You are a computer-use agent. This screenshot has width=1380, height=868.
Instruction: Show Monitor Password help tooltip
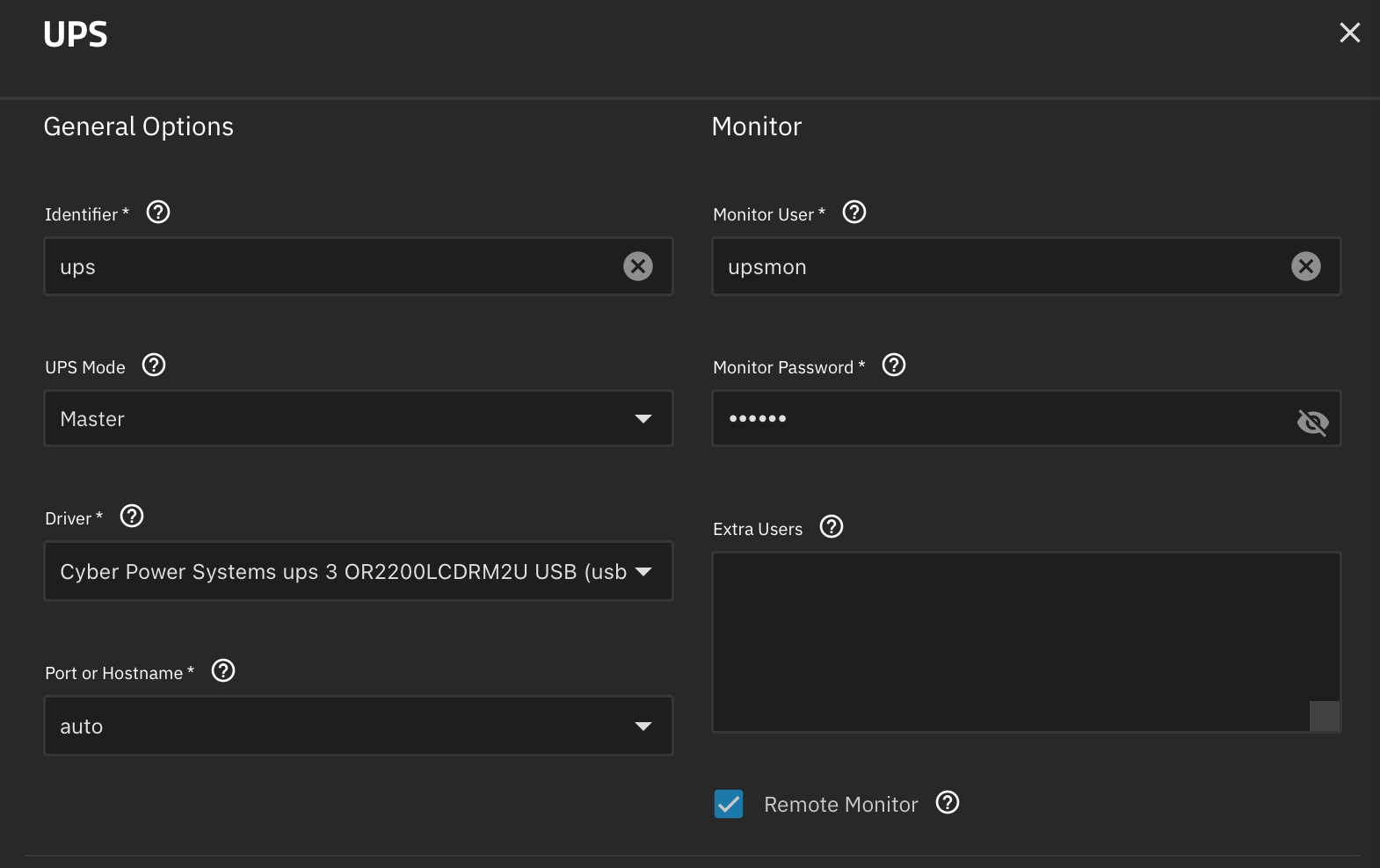[894, 365]
